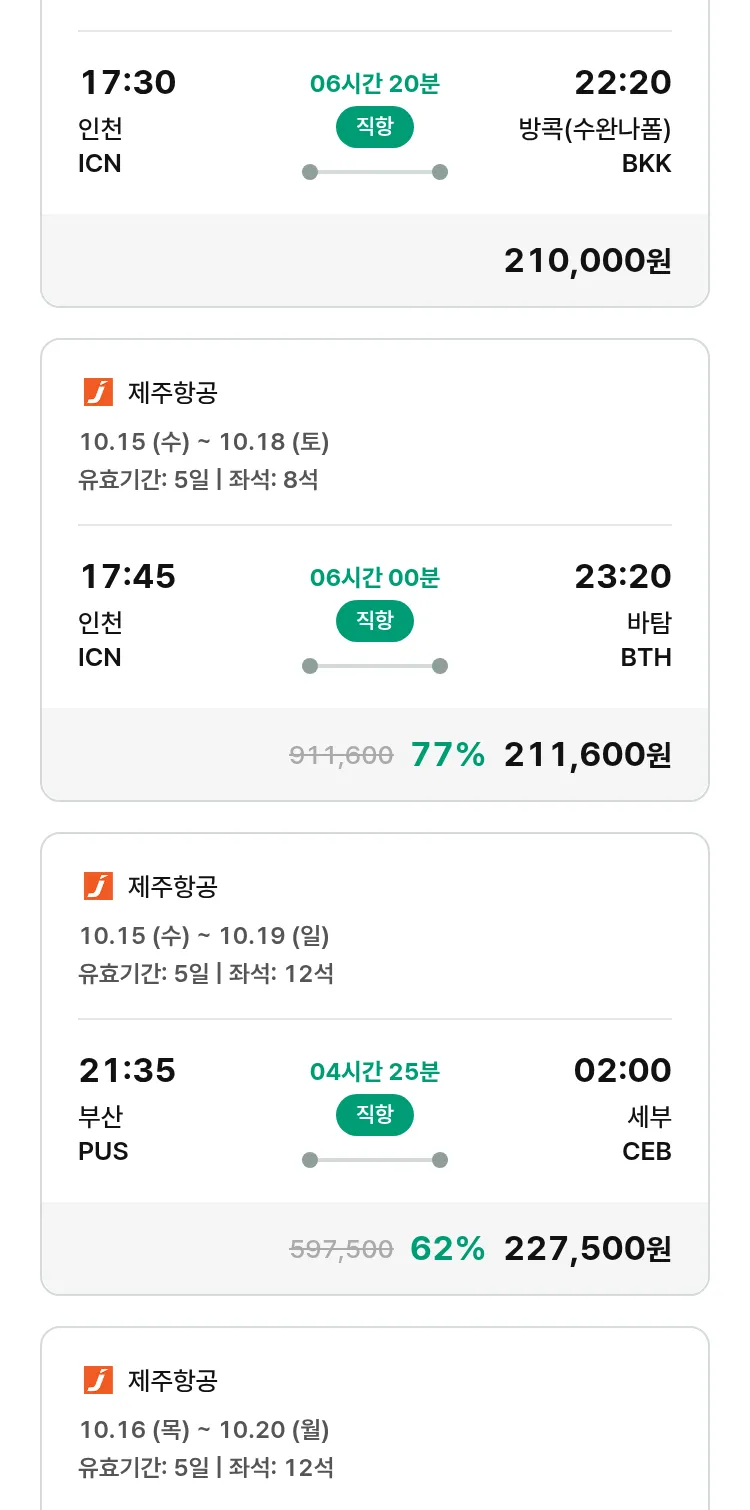Click the Jeju Air logo on the Batam flight card
Screen dimensions: 750x1510
tap(98, 393)
